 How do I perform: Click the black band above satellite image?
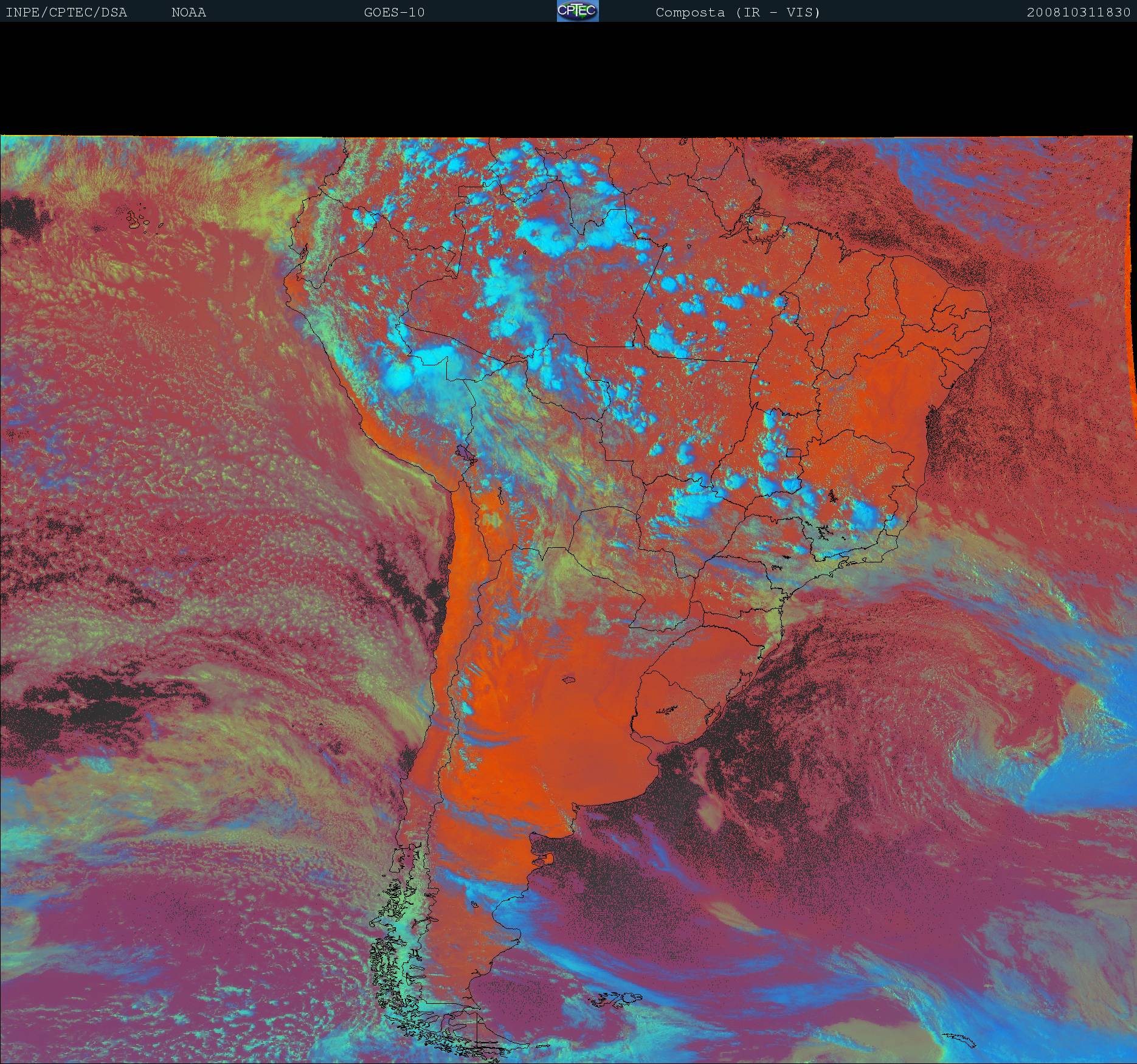coord(568,79)
